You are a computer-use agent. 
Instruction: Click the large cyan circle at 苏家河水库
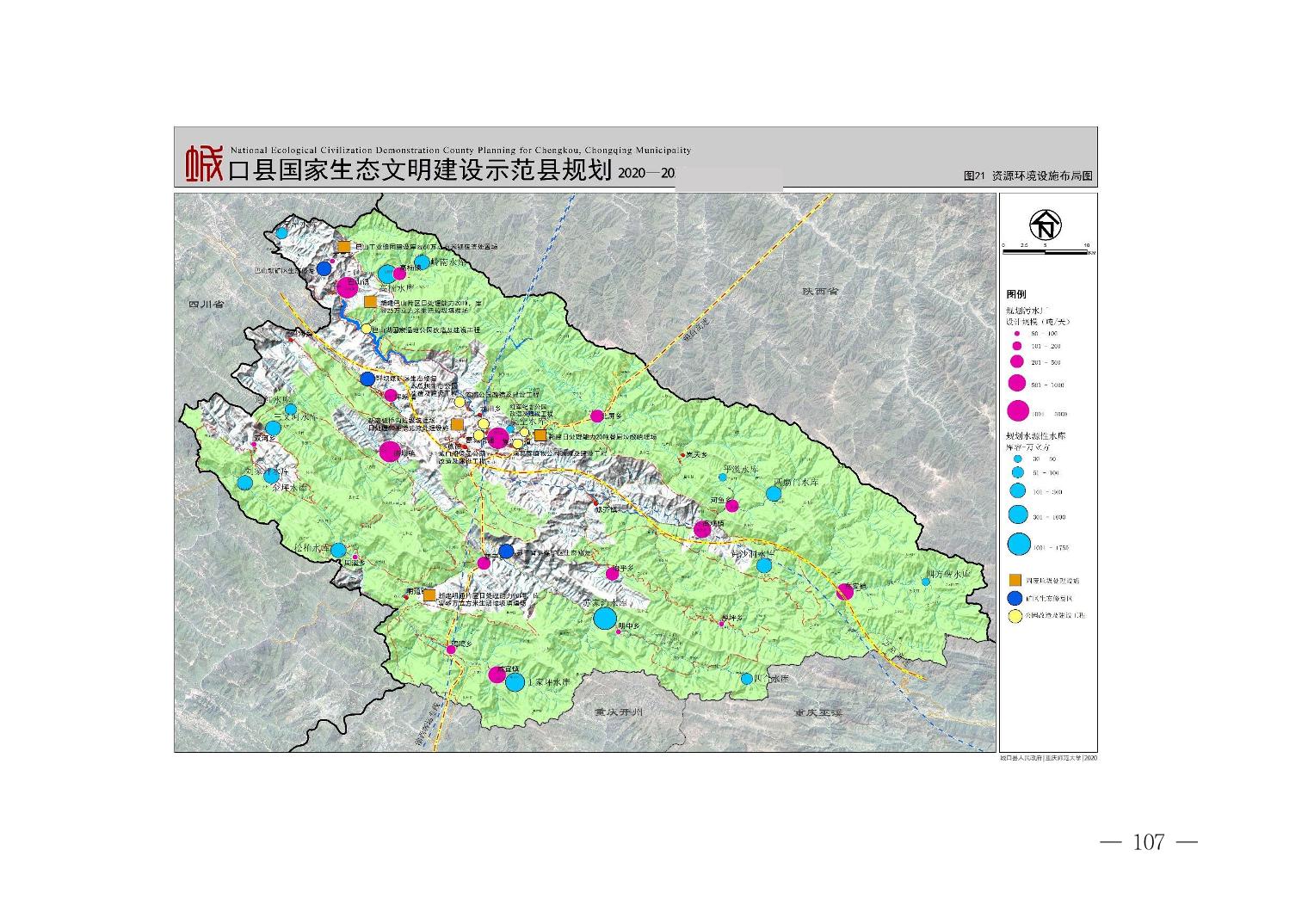605,618
